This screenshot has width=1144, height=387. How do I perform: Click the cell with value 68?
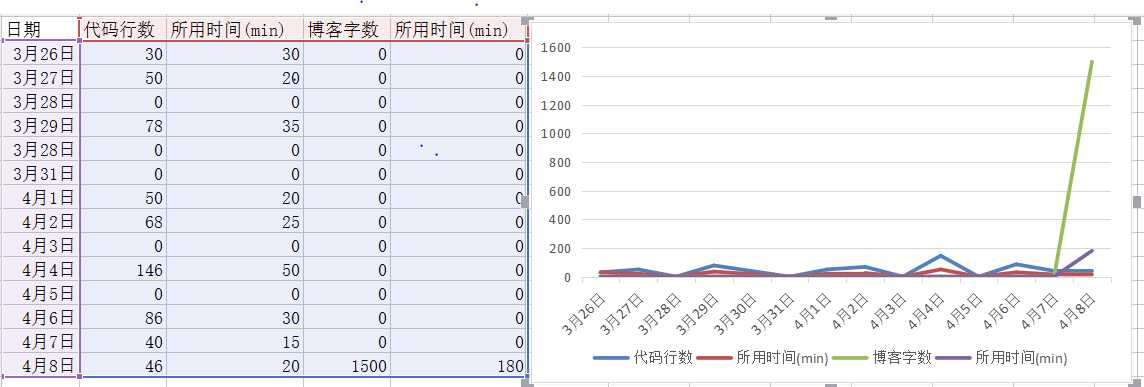pyautogui.click(x=123, y=222)
